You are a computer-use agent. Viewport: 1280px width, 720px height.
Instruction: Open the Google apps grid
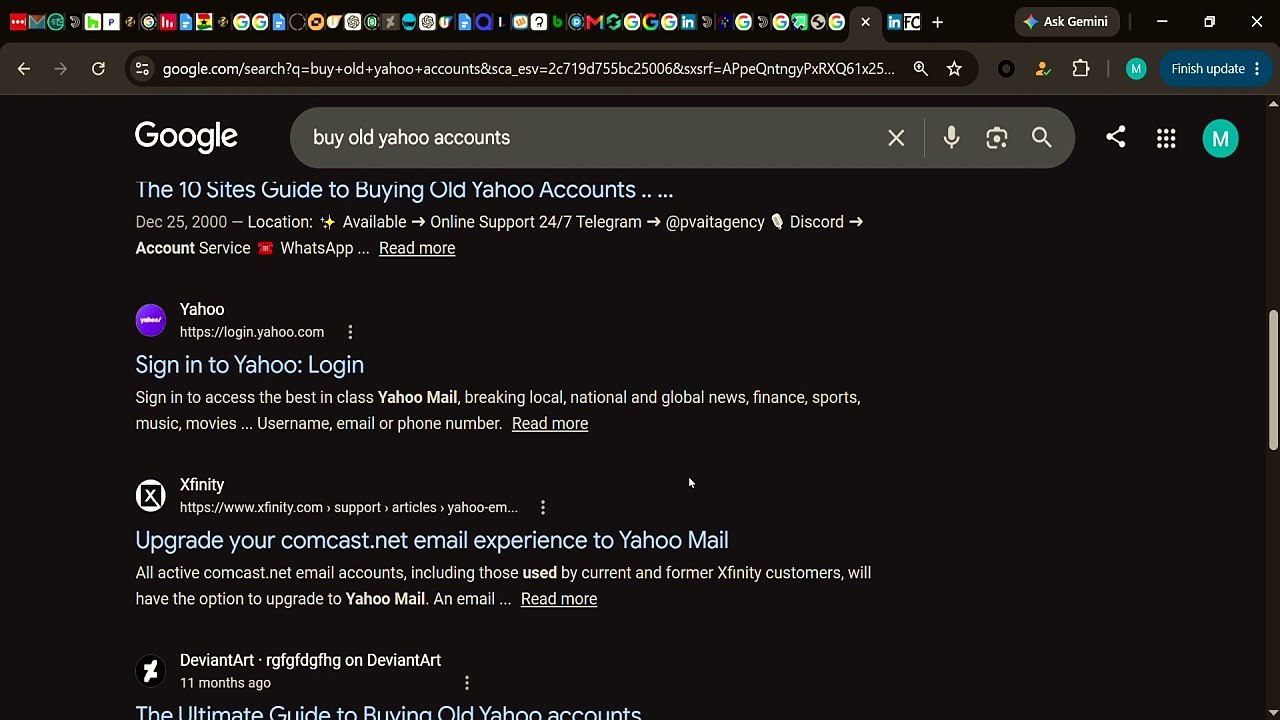pyautogui.click(x=1166, y=139)
